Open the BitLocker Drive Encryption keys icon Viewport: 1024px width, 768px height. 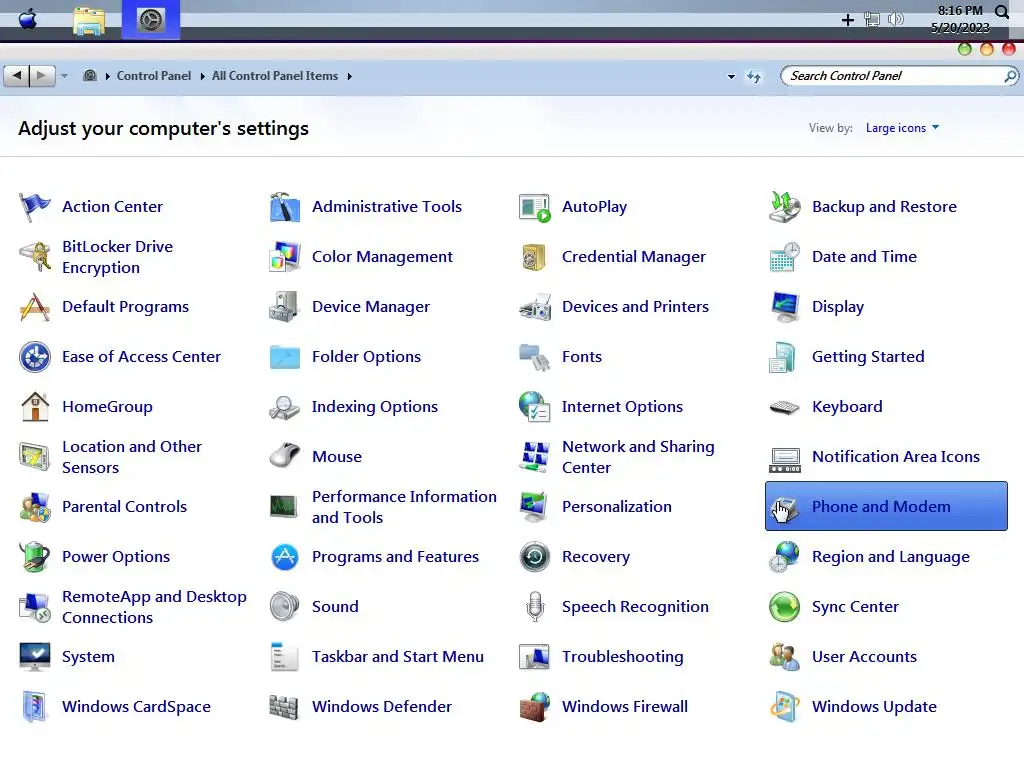pyautogui.click(x=35, y=257)
